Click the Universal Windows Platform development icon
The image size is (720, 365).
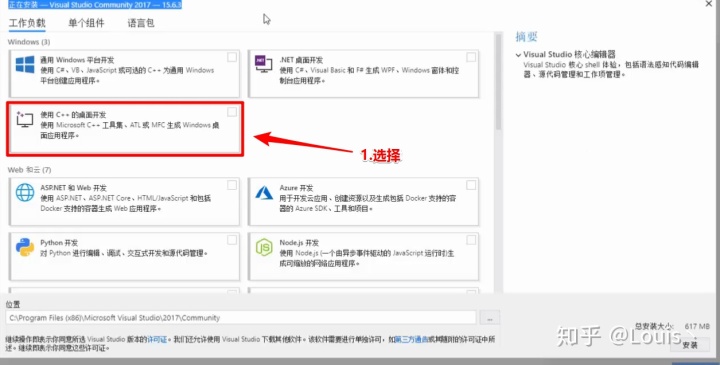25,65
